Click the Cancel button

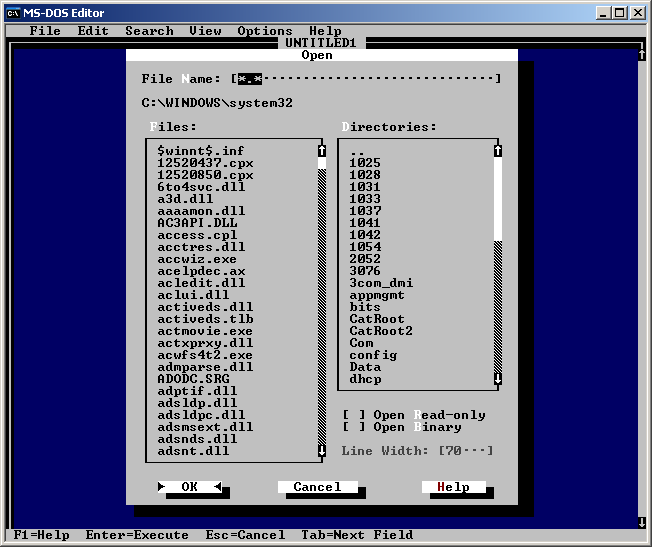pyautogui.click(x=318, y=487)
